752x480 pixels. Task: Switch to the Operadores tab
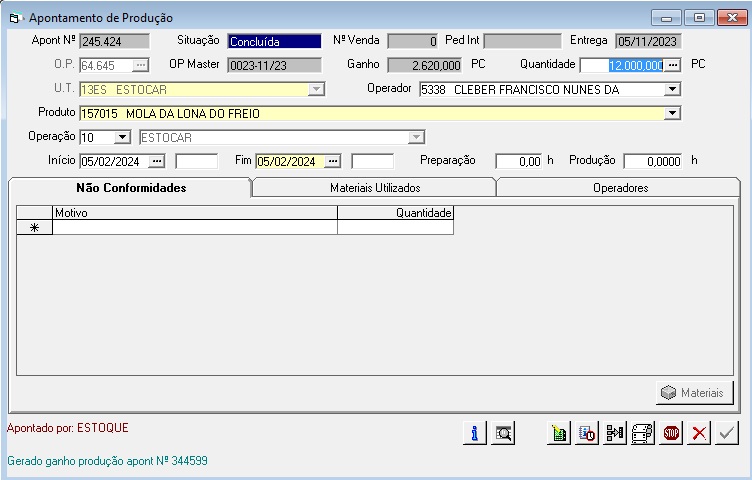[x=620, y=187]
